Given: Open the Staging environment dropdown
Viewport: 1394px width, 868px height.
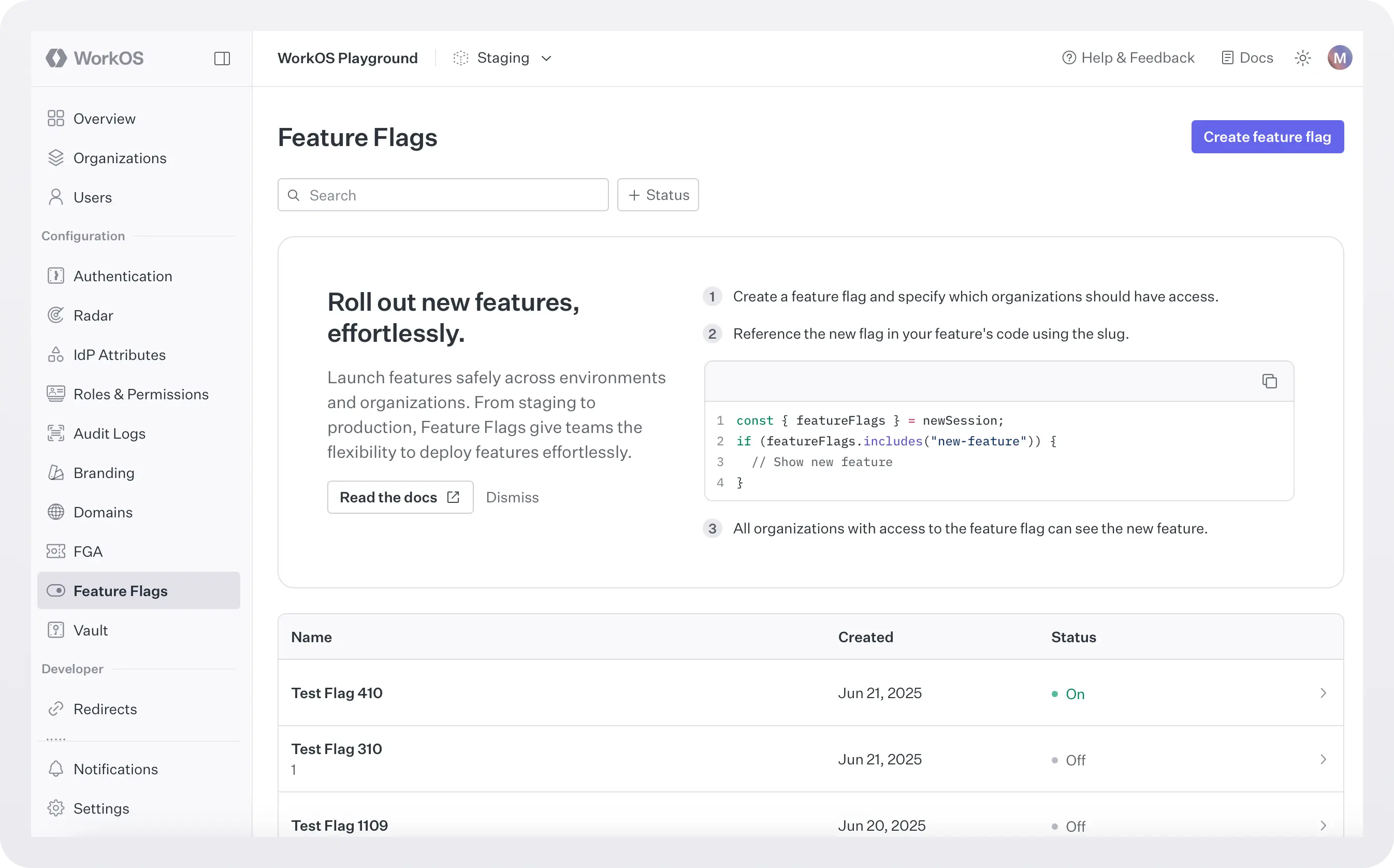Looking at the screenshot, I should tap(503, 58).
